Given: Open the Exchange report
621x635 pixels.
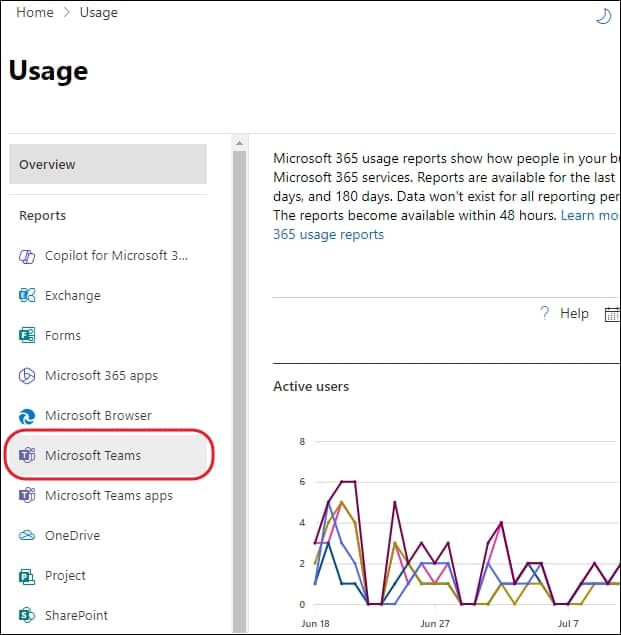Looking at the screenshot, I should 108,296.
